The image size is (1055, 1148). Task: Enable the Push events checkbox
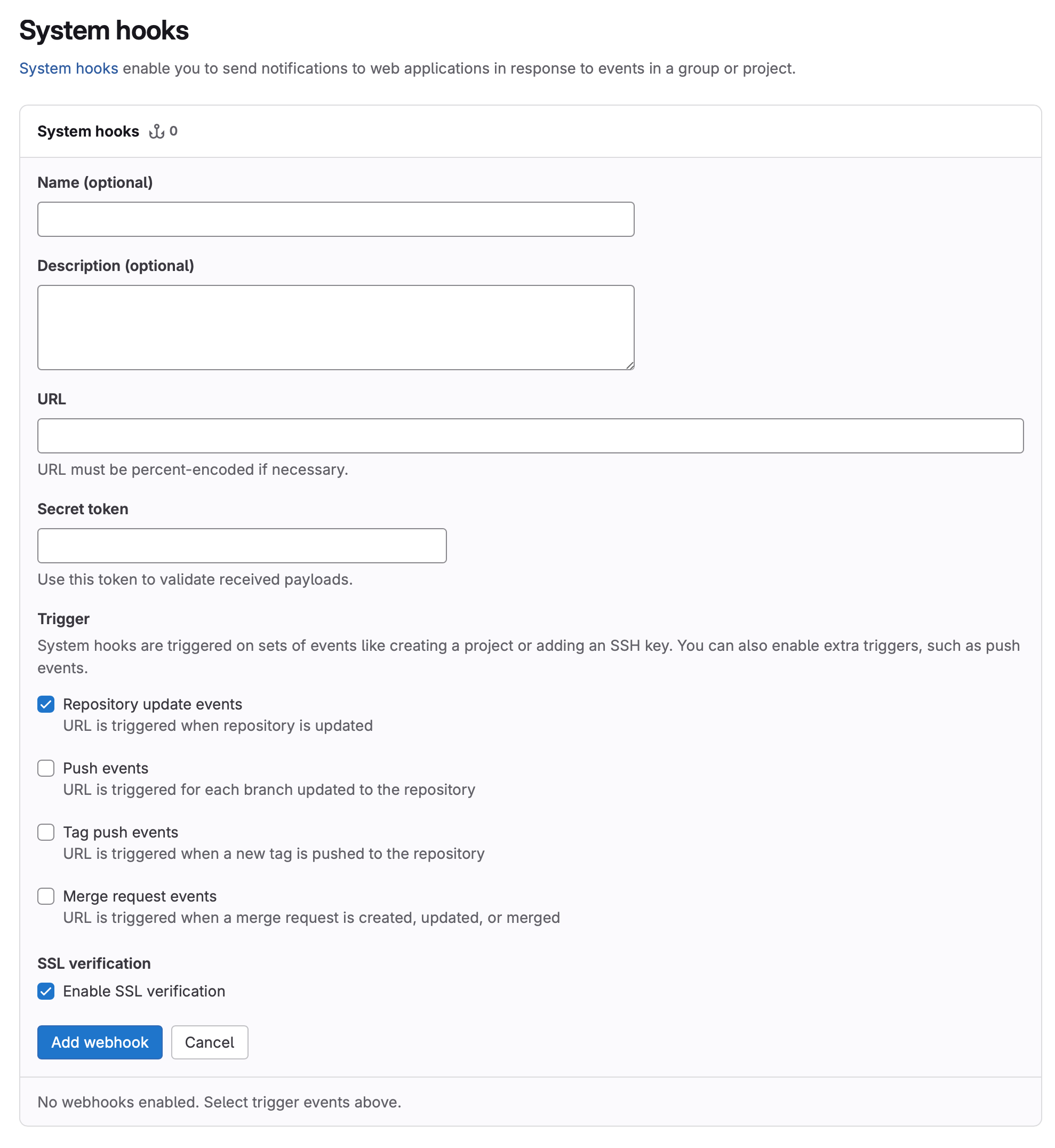click(x=46, y=768)
